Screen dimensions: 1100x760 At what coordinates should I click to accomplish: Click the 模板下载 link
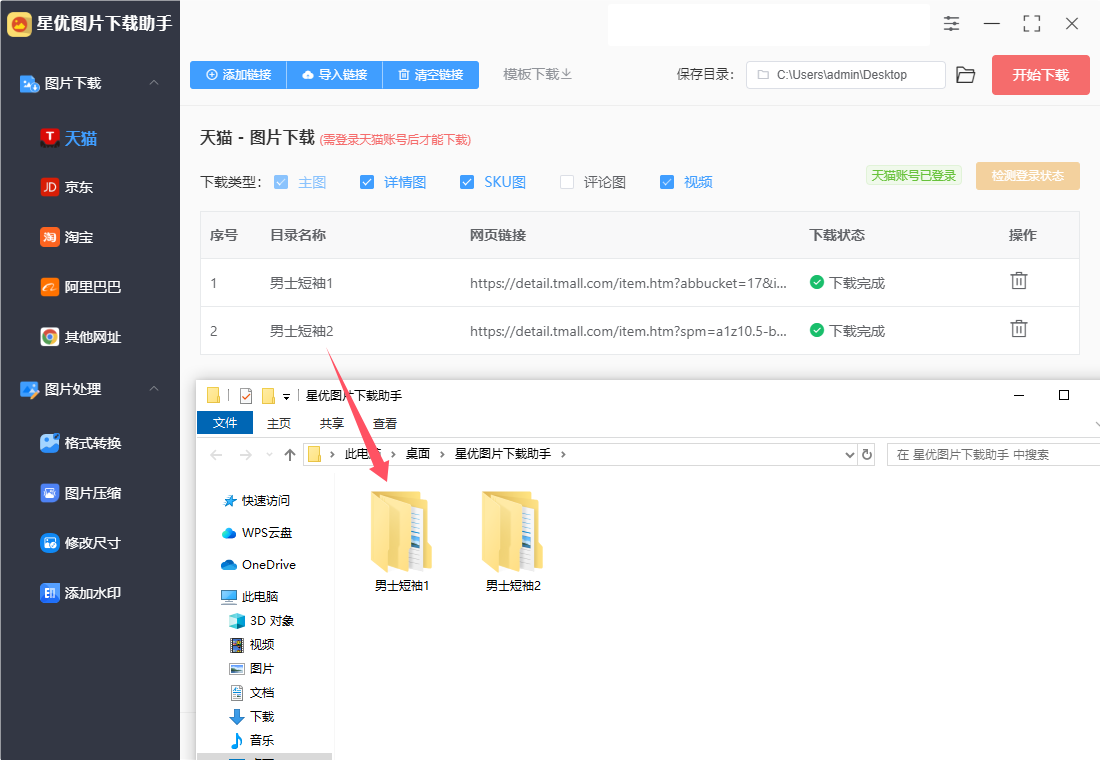537,74
